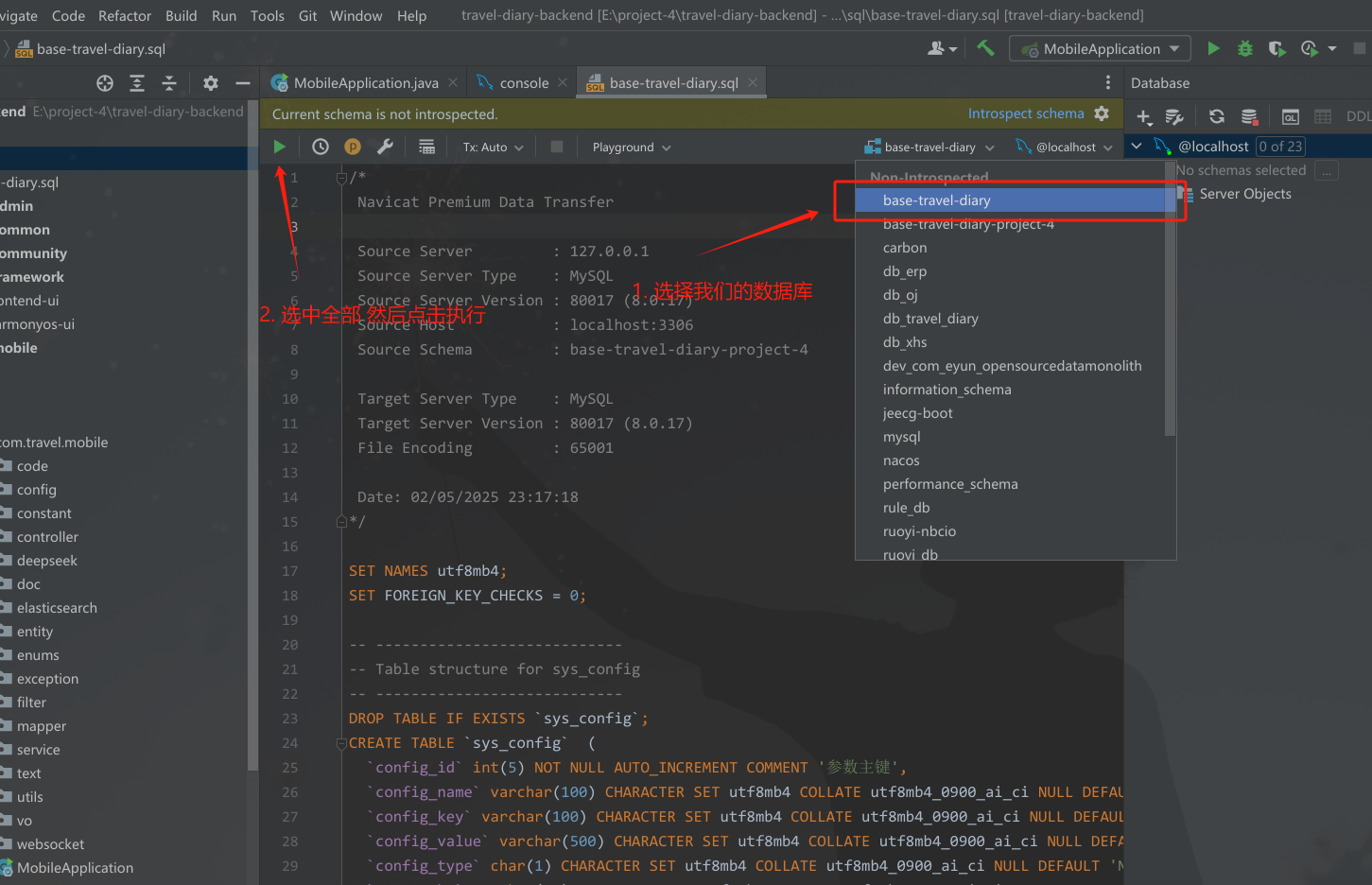Select nacos in the schema list
Image resolution: width=1372 pixels, height=885 pixels.
(1010, 460)
